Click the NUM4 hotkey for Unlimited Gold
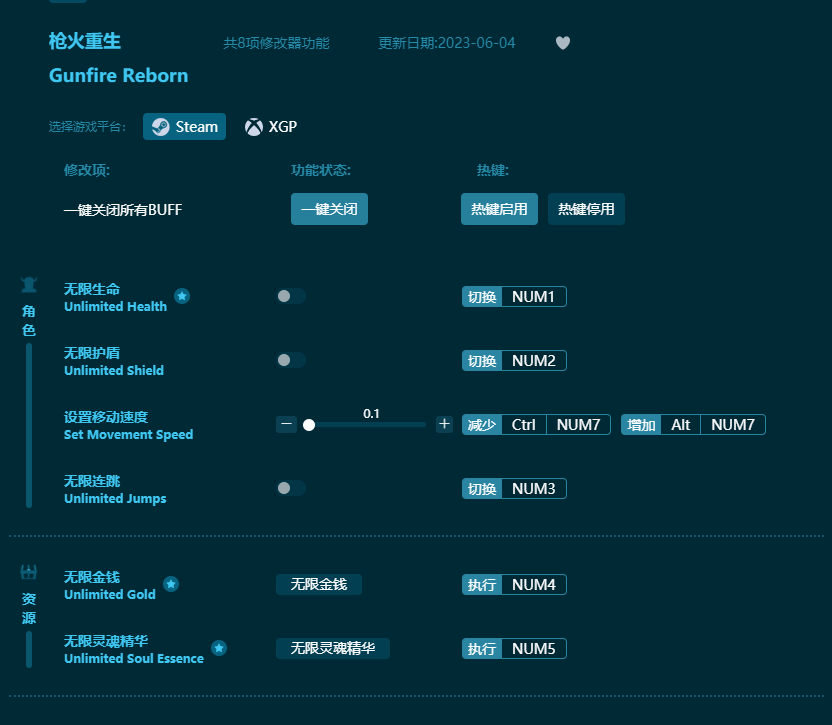This screenshot has width=832, height=725. [x=533, y=585]
